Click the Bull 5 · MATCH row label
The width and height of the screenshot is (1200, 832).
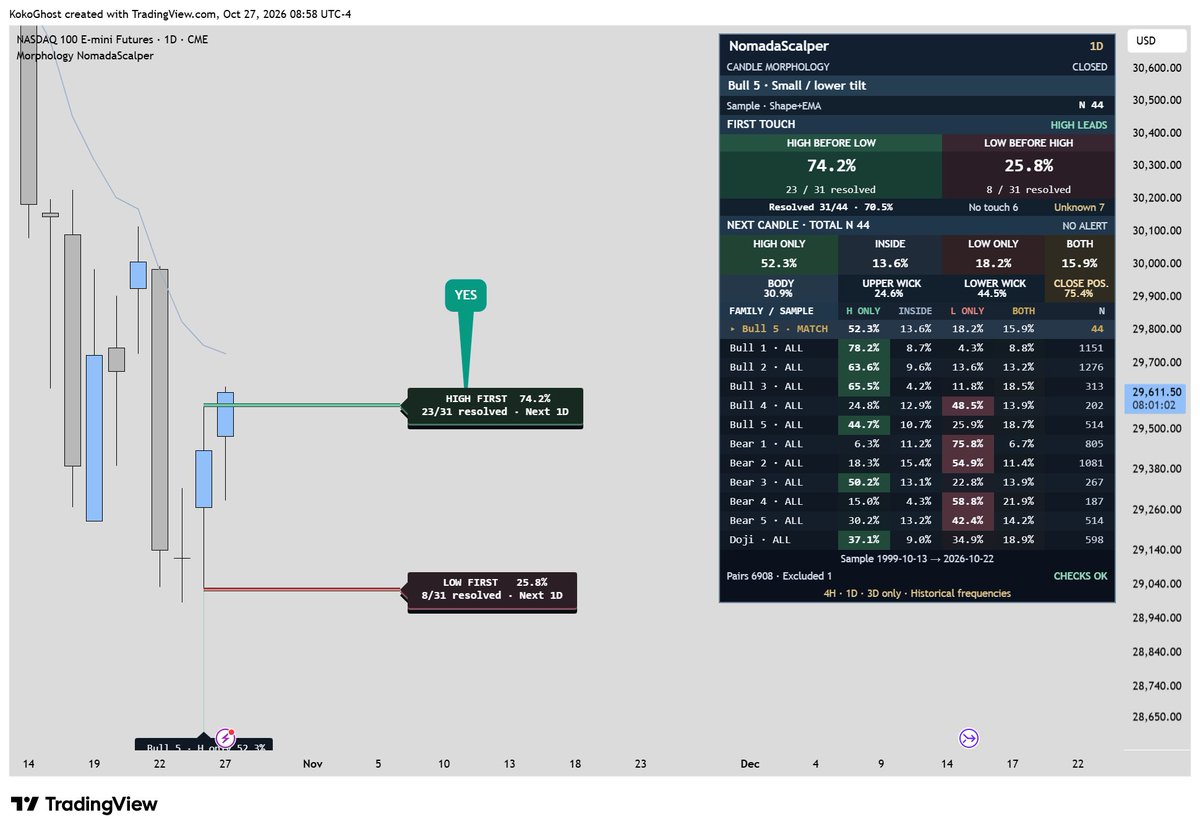pyautogui.click(x=779, y=328)
